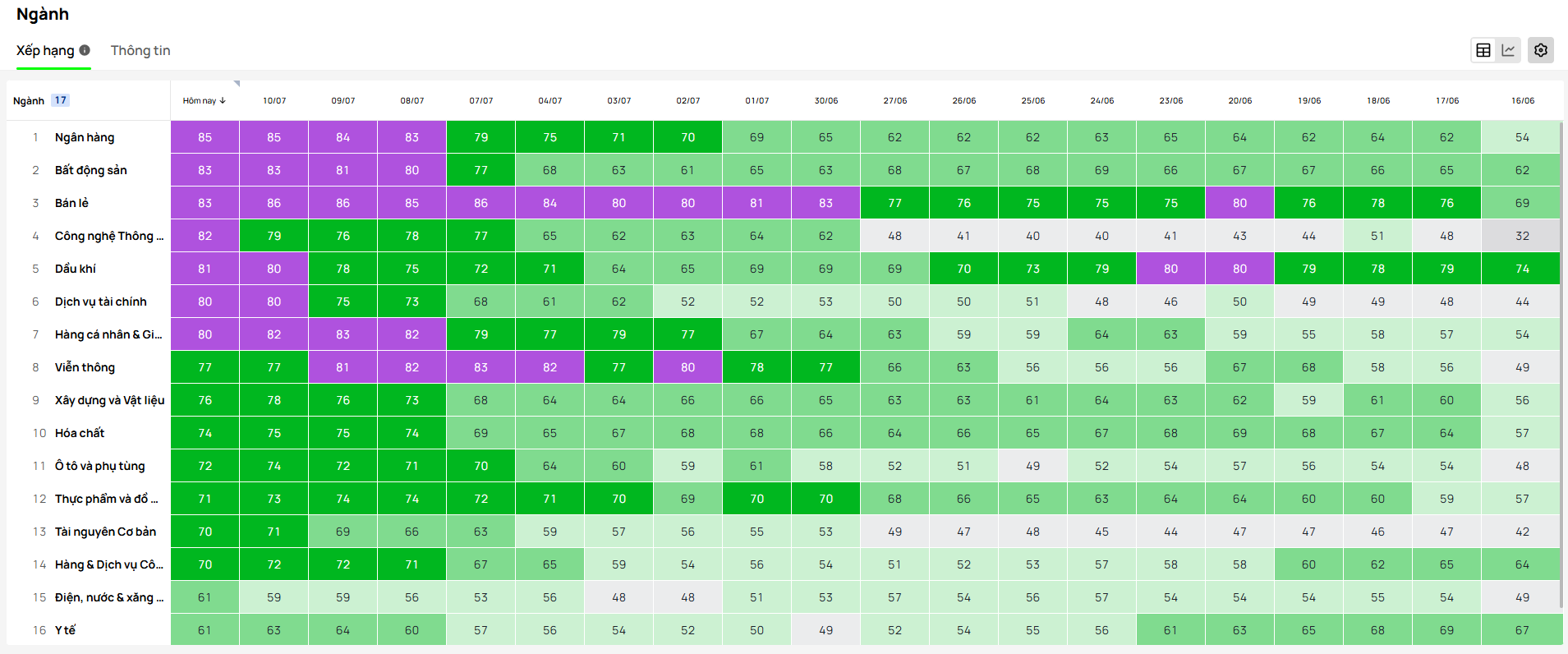This screenshot has width=1568, height=654.
Task: Click the info icon beside Xếp hạng
Action: 85,50
